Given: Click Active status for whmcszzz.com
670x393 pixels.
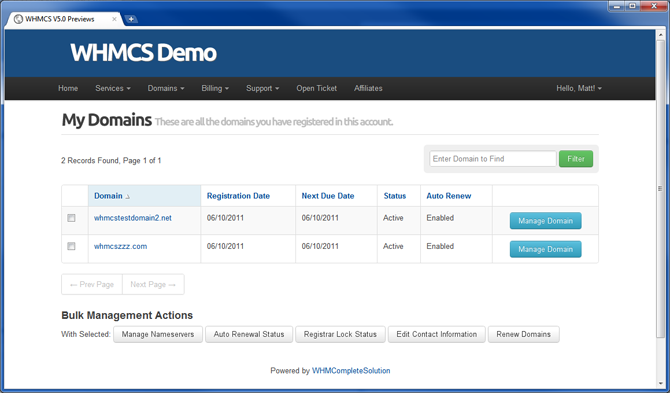Looking at the screenshot, I should click(x=393, y=246).
